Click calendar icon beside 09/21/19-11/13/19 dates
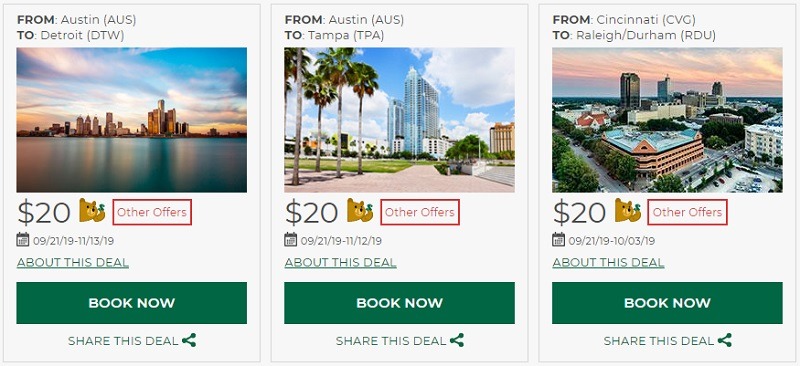Image resolution: width=800 pixels, height=366 pixels. click(x=23, y=239)
